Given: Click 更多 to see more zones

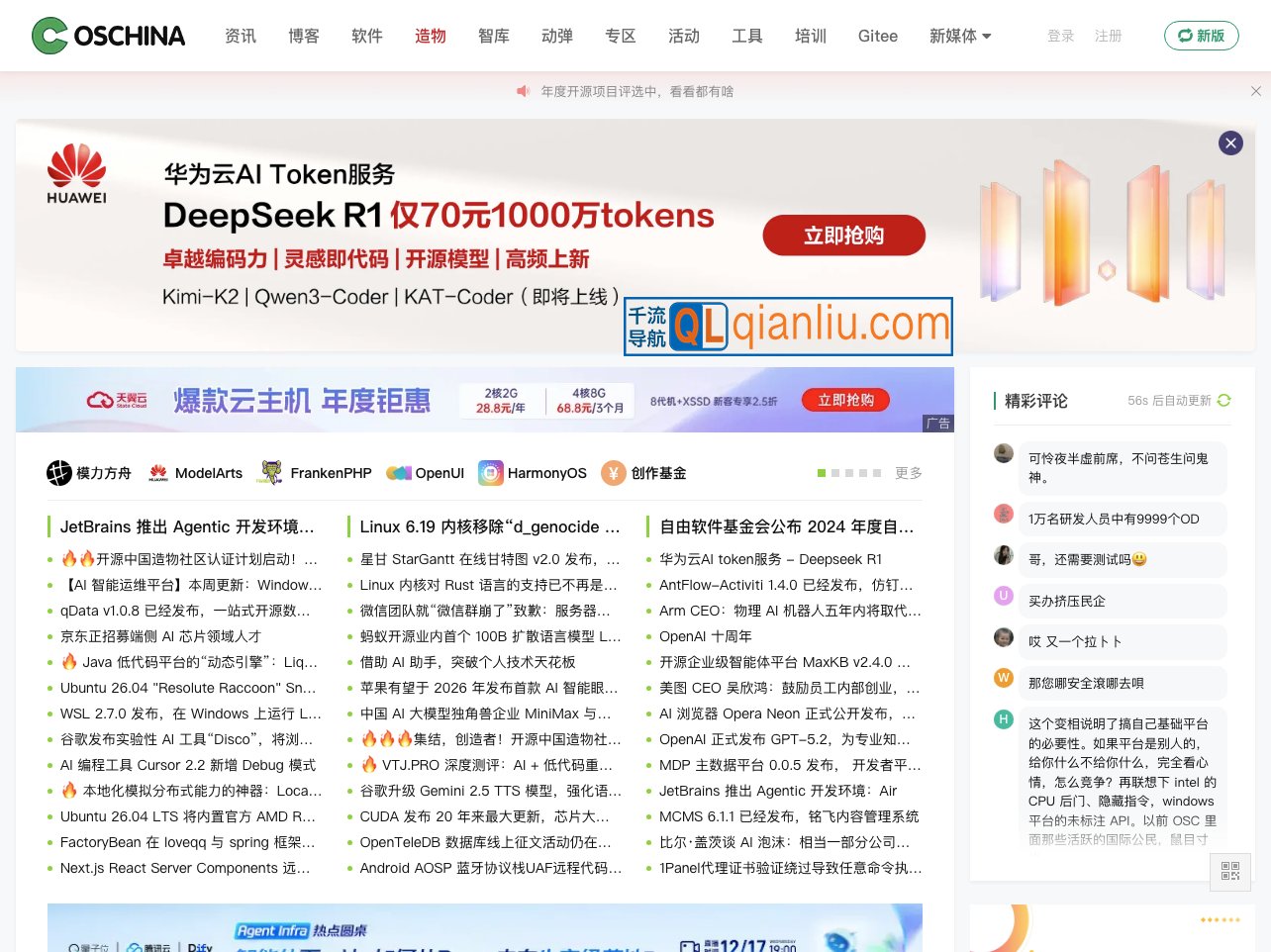Looking at the screenshot, I should click(908, 473).
